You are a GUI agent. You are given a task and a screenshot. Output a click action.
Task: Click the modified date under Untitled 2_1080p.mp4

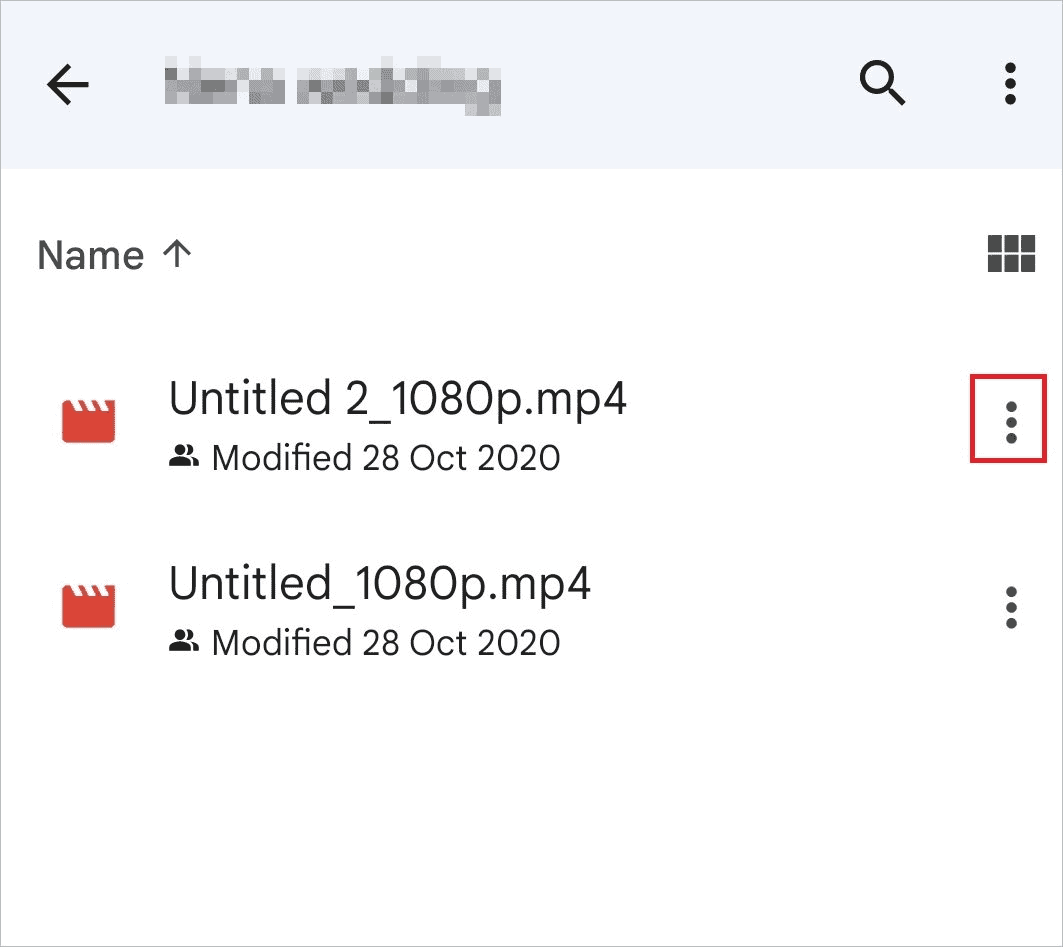(386, 459)
